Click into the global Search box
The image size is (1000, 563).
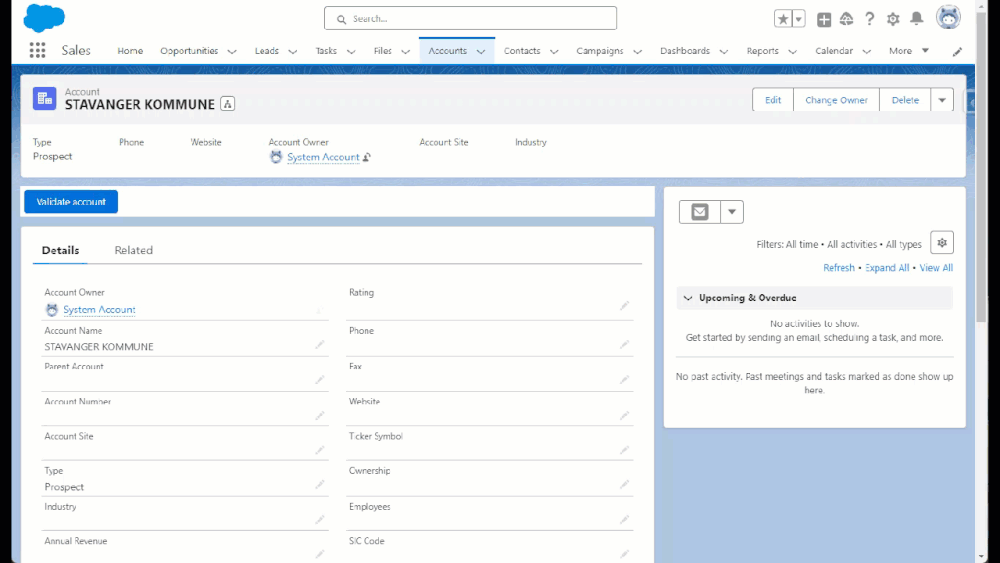click(x=471, y=18)
